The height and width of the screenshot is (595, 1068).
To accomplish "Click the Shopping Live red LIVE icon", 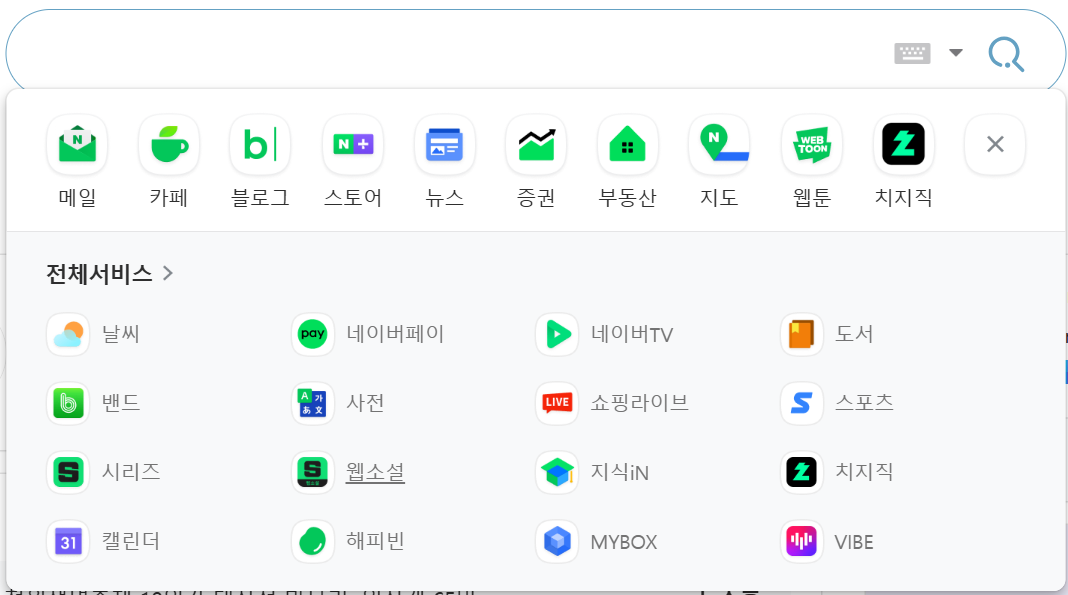I will (557, 403).
